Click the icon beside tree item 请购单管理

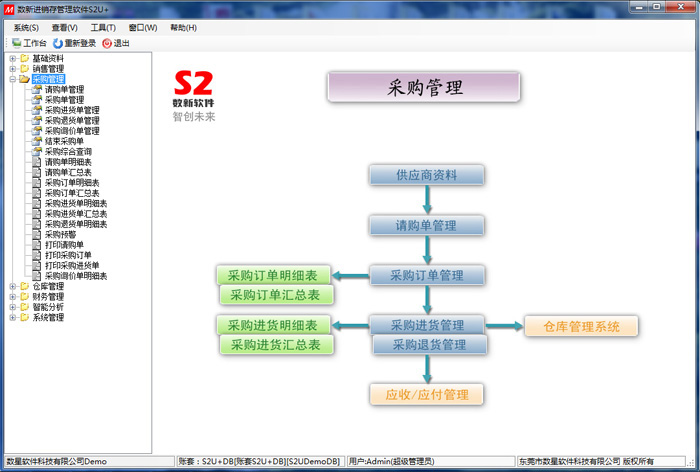tap(37, 89)
